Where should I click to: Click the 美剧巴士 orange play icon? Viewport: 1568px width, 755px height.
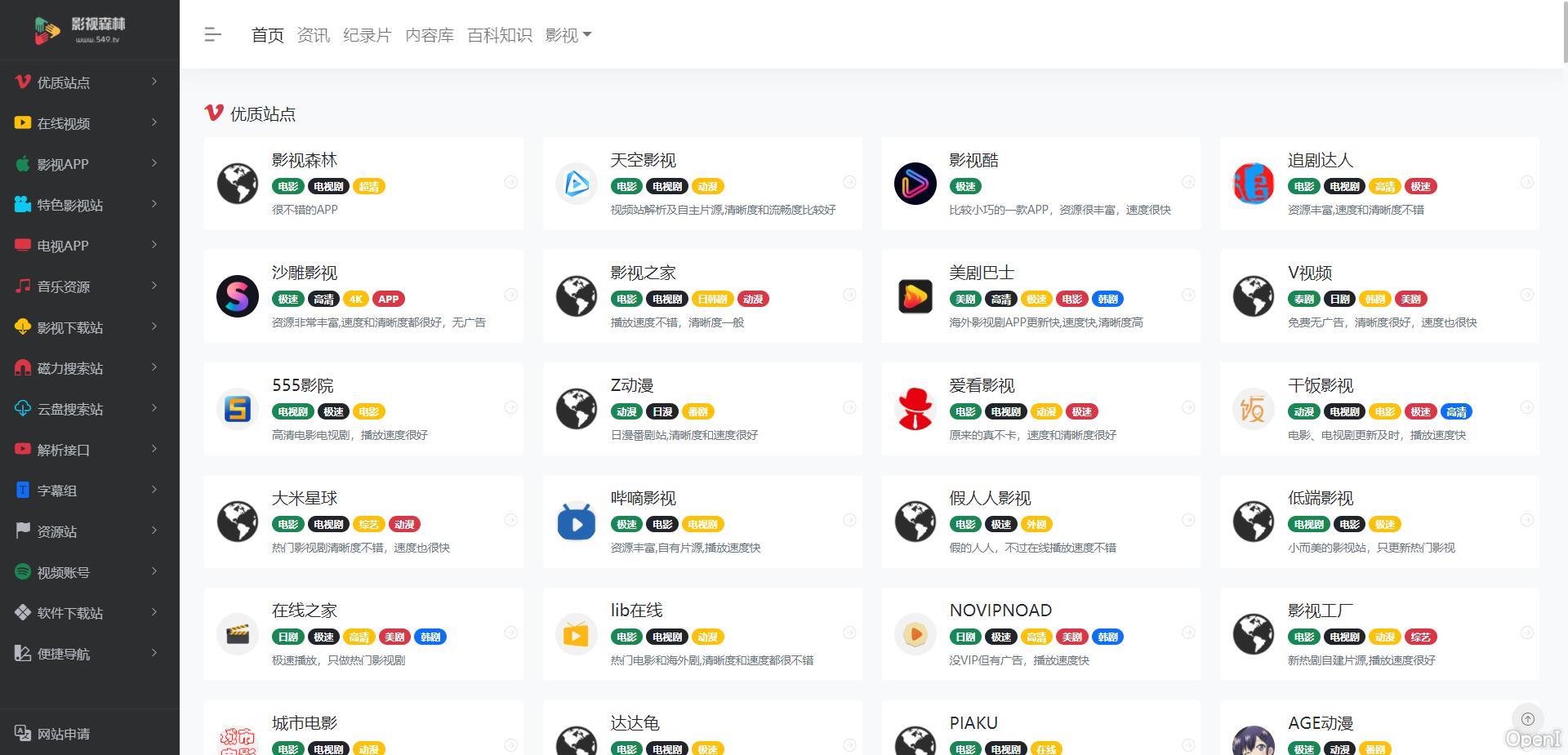(x=915, y=295)
